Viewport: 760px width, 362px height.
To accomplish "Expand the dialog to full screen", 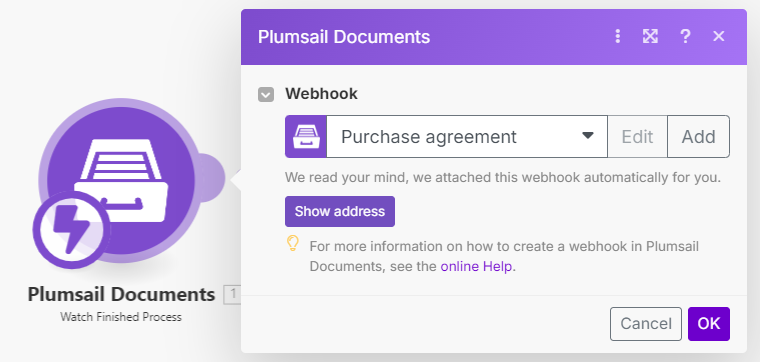I will pyautogui.click(x=650, y=36).
